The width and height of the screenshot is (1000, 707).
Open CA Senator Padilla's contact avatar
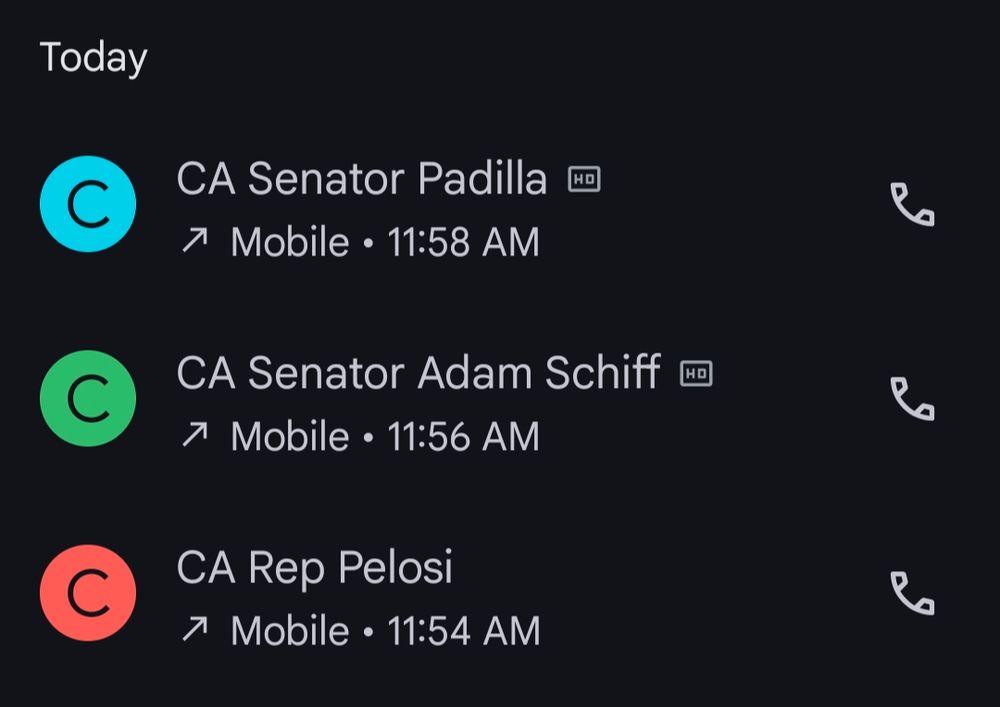86,203
